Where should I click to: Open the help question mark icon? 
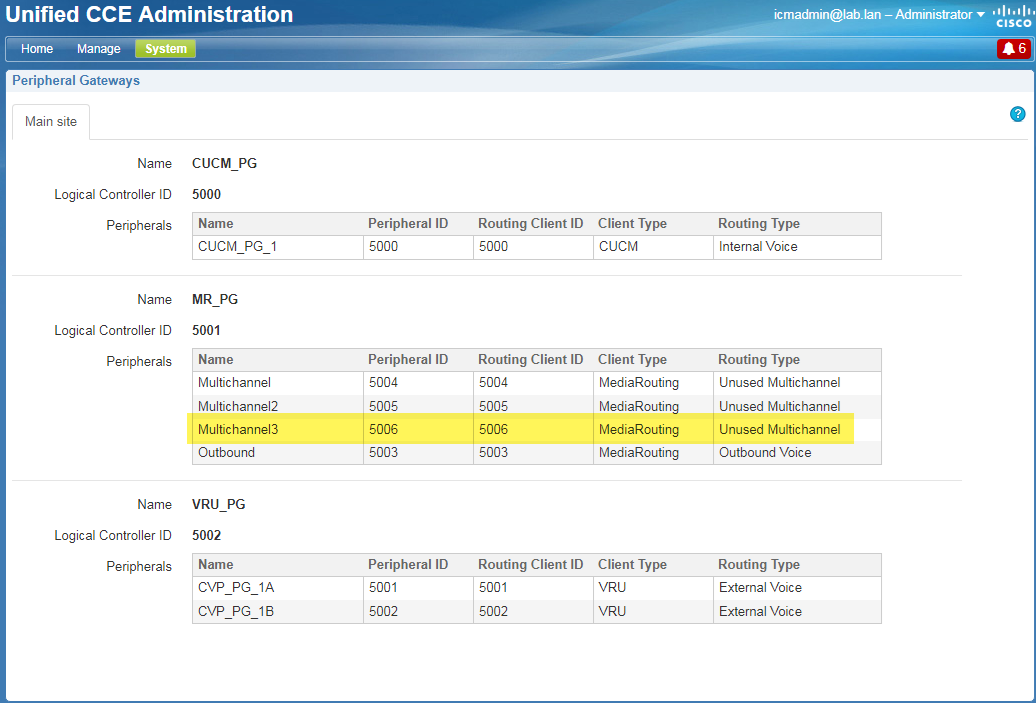(x=1018, y=114)
